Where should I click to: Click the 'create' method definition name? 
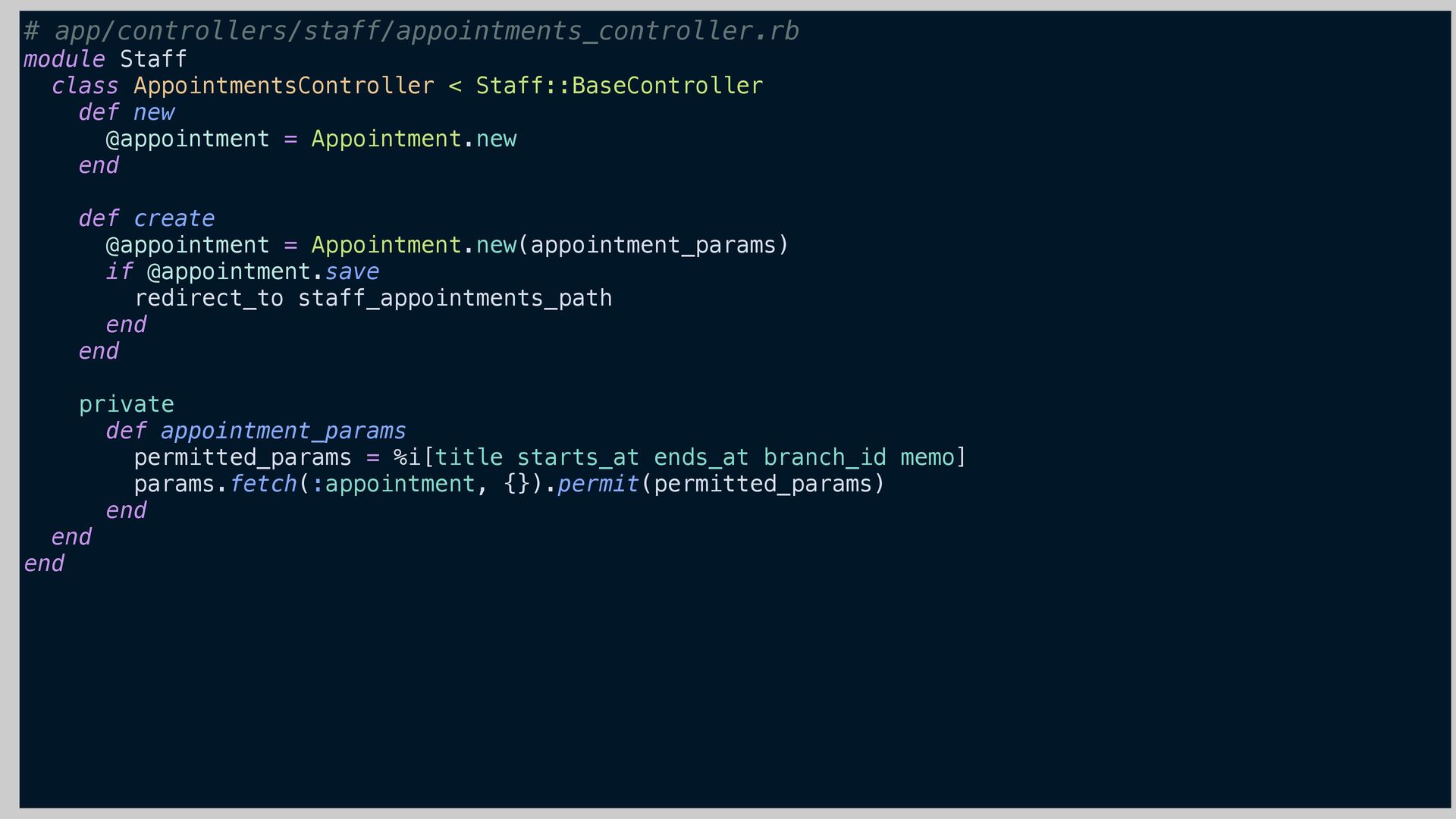174,218
